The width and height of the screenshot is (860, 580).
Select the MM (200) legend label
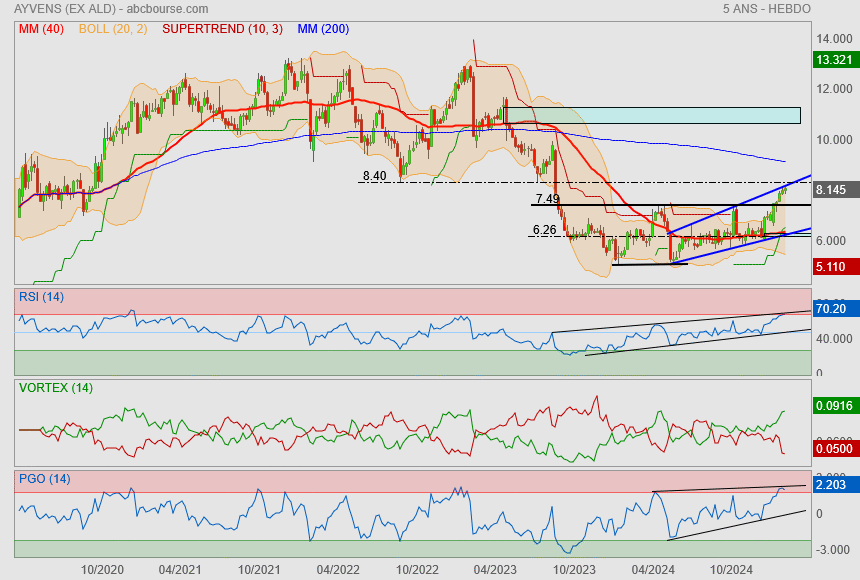323,29
